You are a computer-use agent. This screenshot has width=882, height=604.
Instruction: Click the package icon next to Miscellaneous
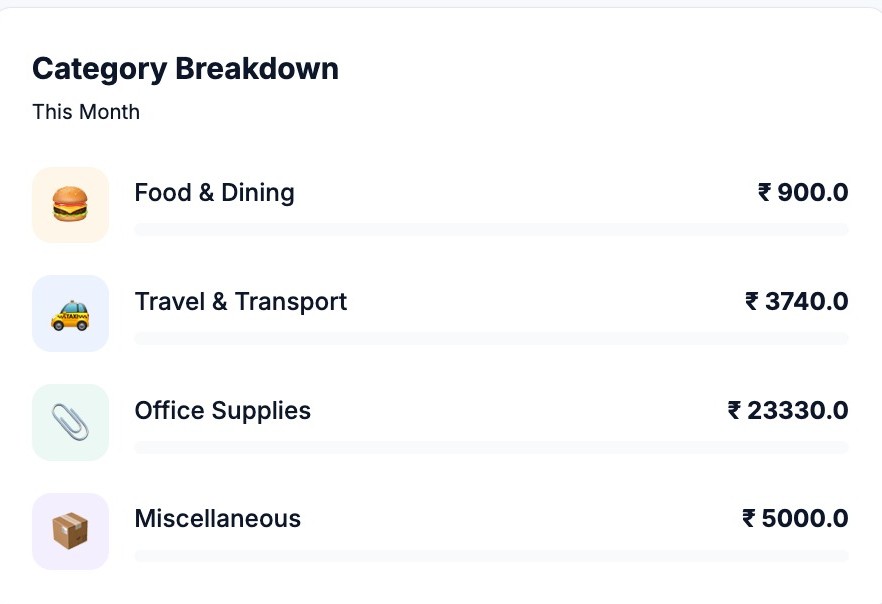70,531
